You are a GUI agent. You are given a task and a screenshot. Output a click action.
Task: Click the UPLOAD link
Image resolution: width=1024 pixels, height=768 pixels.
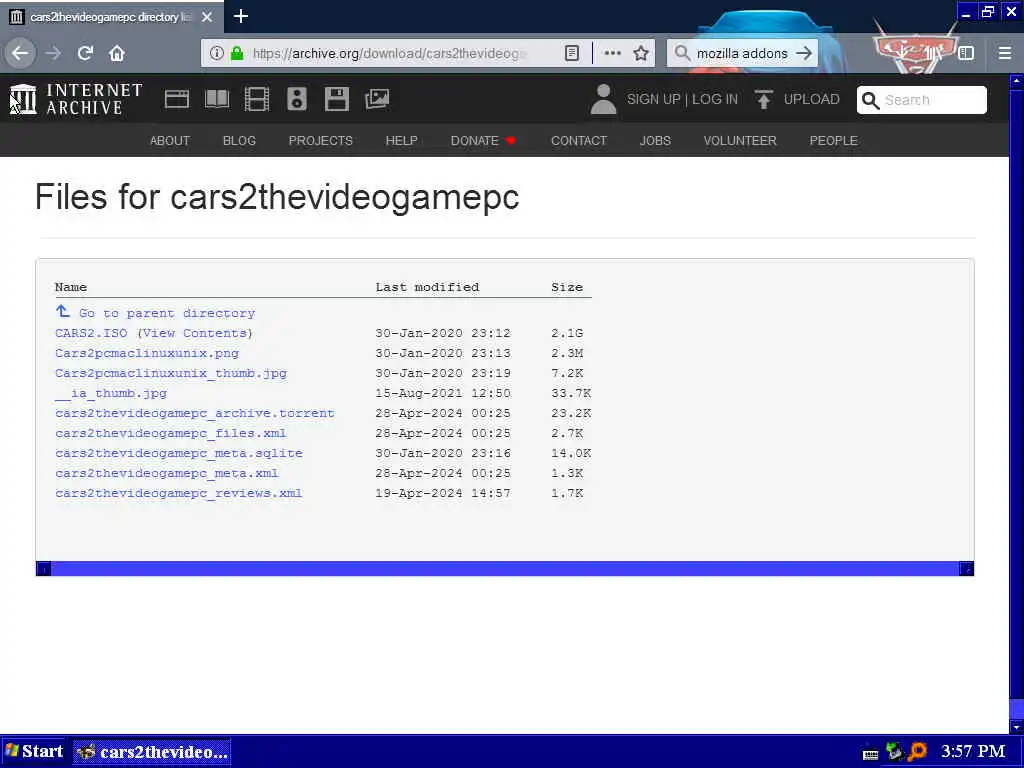tap(812, 99)
